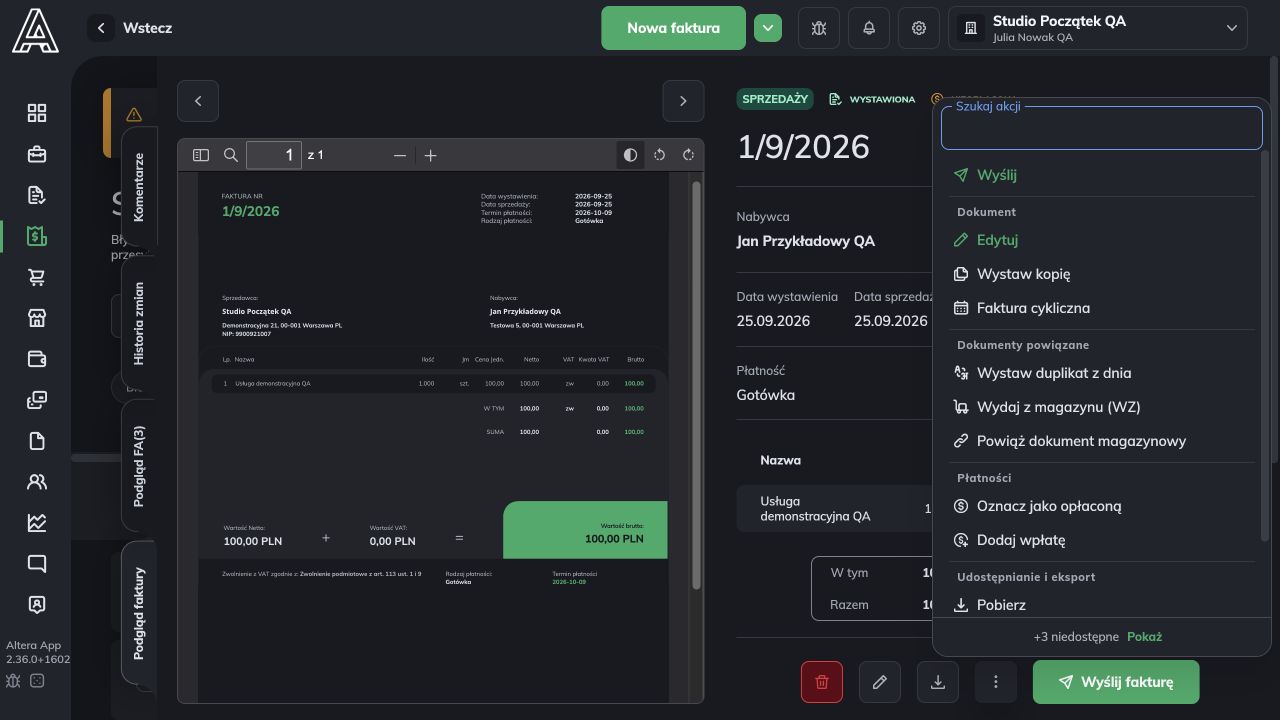1280x720 pixels.
Task: Open the briefcase section in sidebar
Action: 37,154
